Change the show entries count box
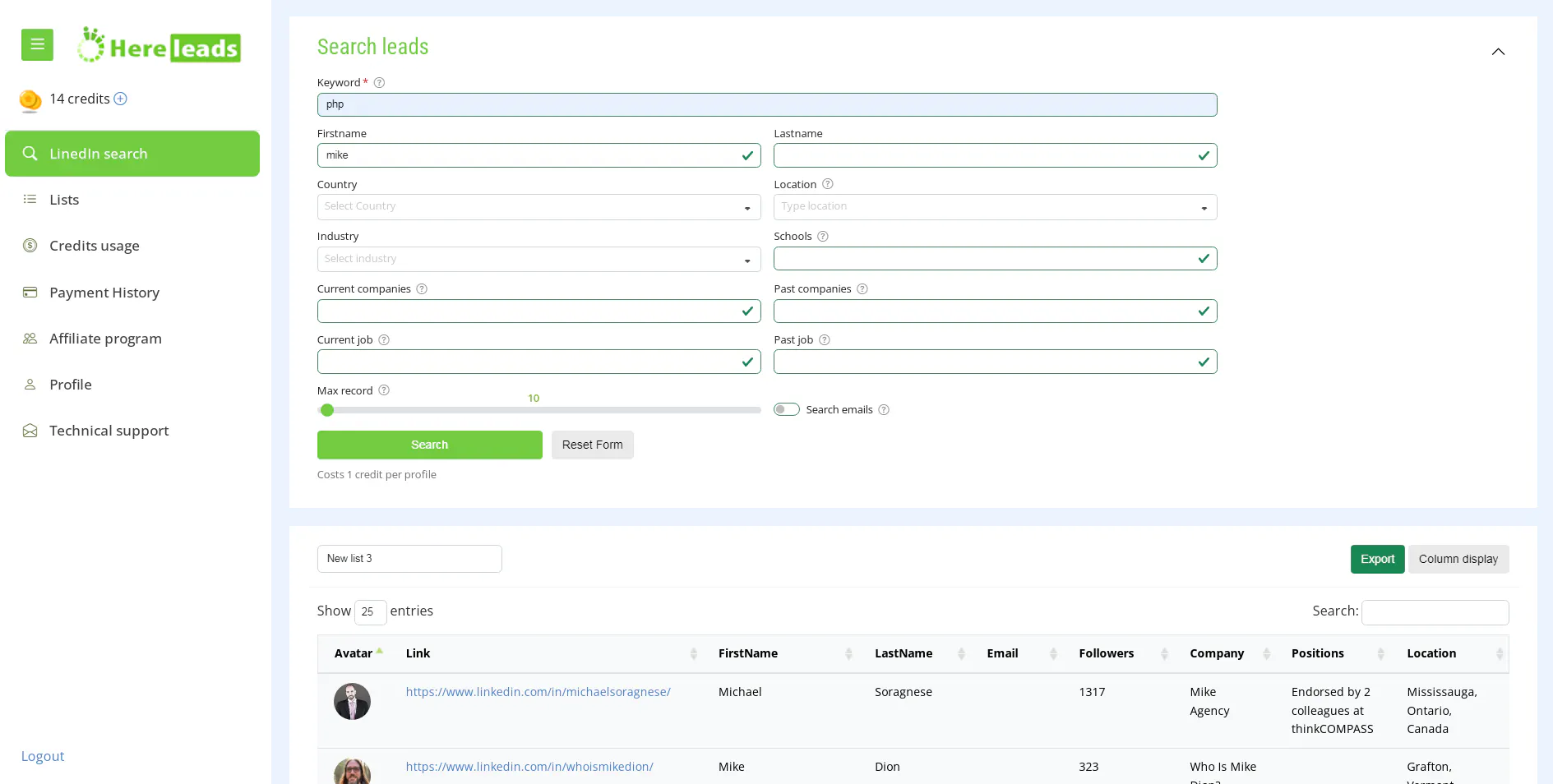This screenshot has height=784, width=1553. tap(370, 612)
